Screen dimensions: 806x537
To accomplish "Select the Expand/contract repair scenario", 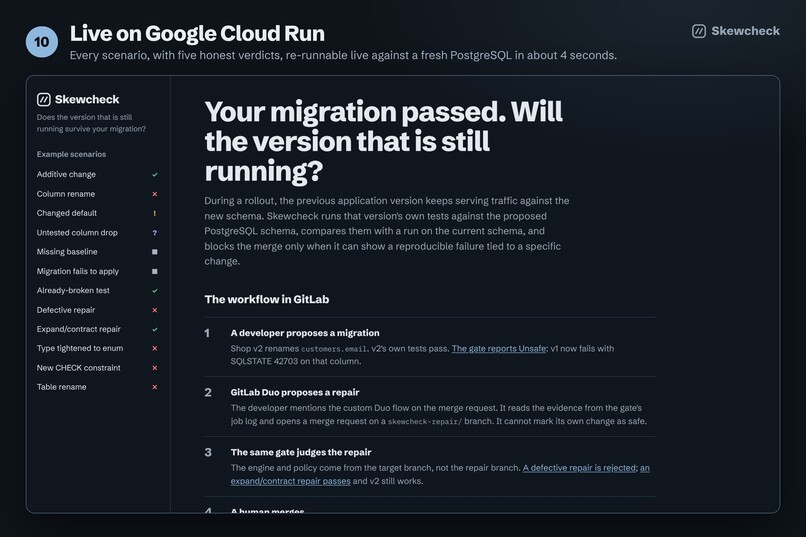I will [97, 329].
